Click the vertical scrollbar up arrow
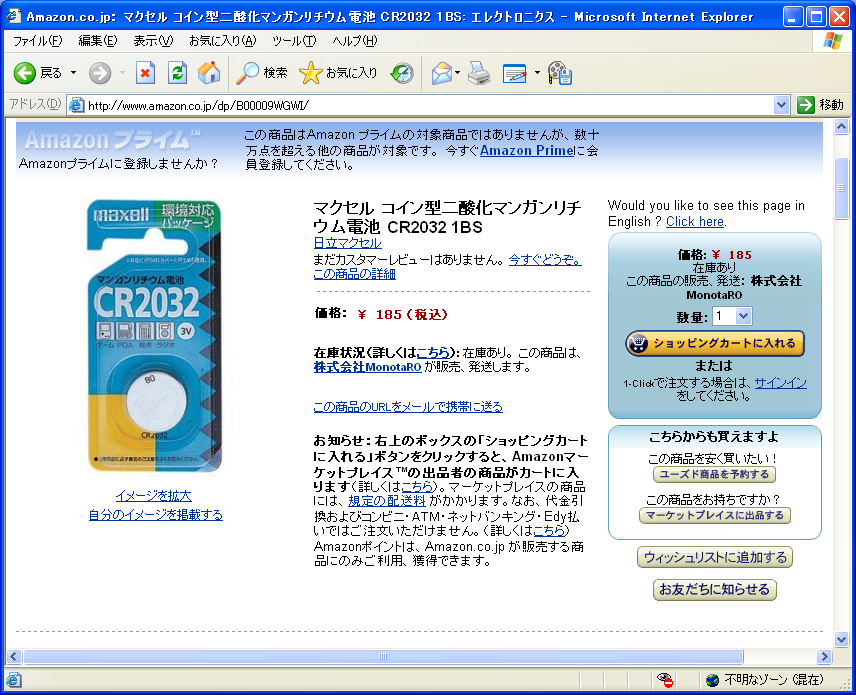 pyautogui.click(x=841, y=127)
